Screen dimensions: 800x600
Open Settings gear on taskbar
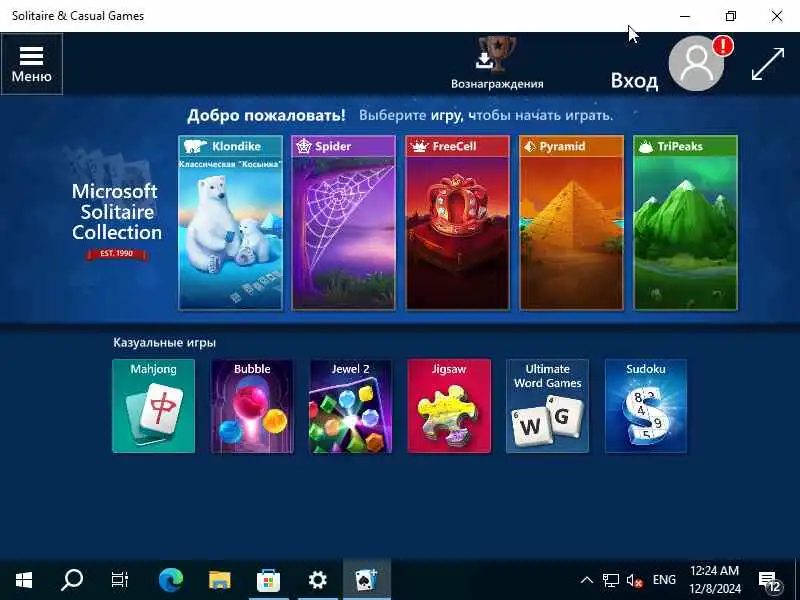pyautogui.click(x=317, y=580)
